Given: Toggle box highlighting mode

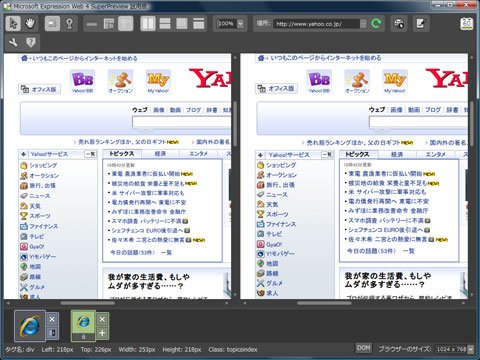Looking at the screenshot, I should point(52,23).
